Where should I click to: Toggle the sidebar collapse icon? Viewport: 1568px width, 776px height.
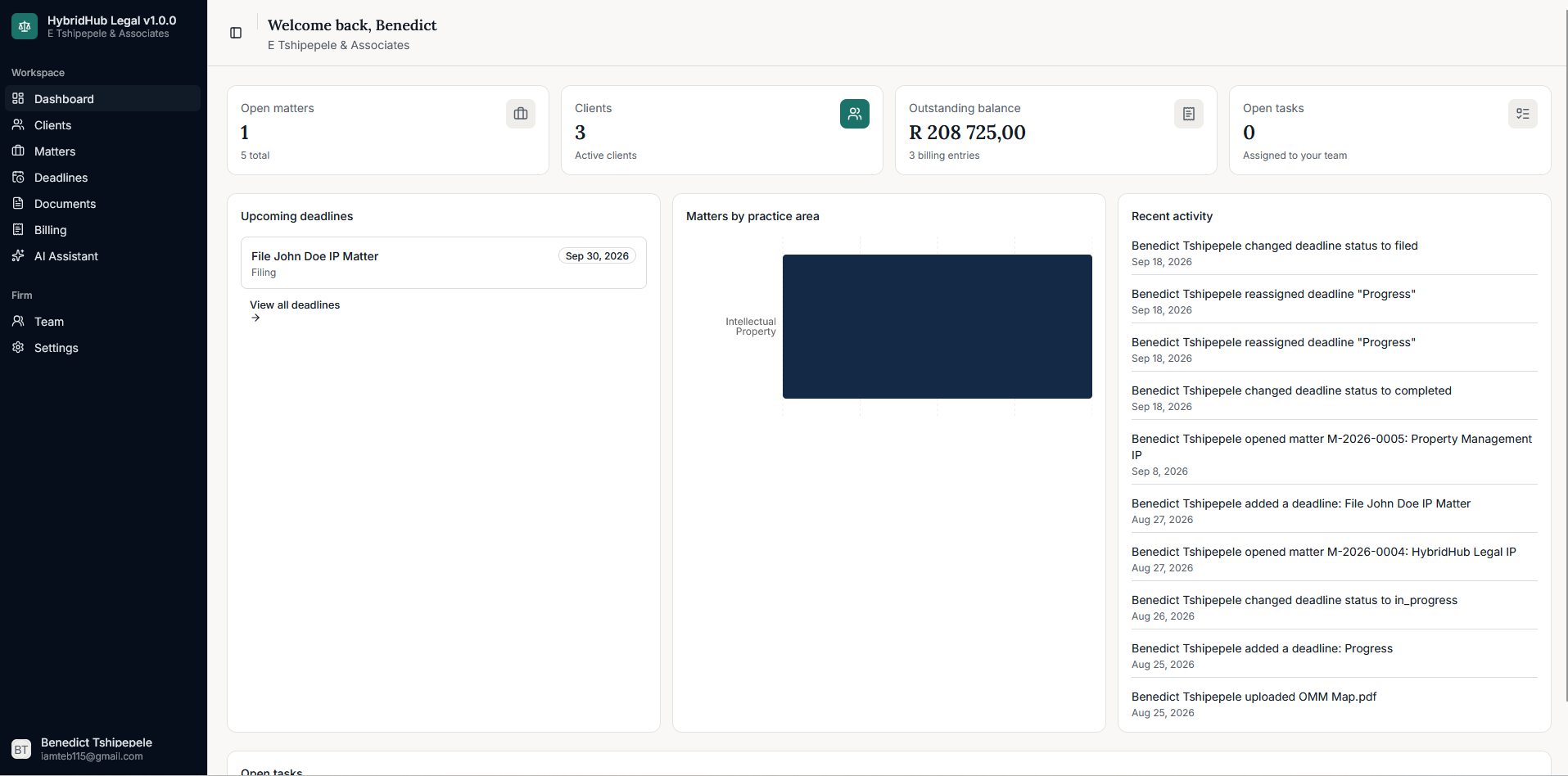(236, 33)
